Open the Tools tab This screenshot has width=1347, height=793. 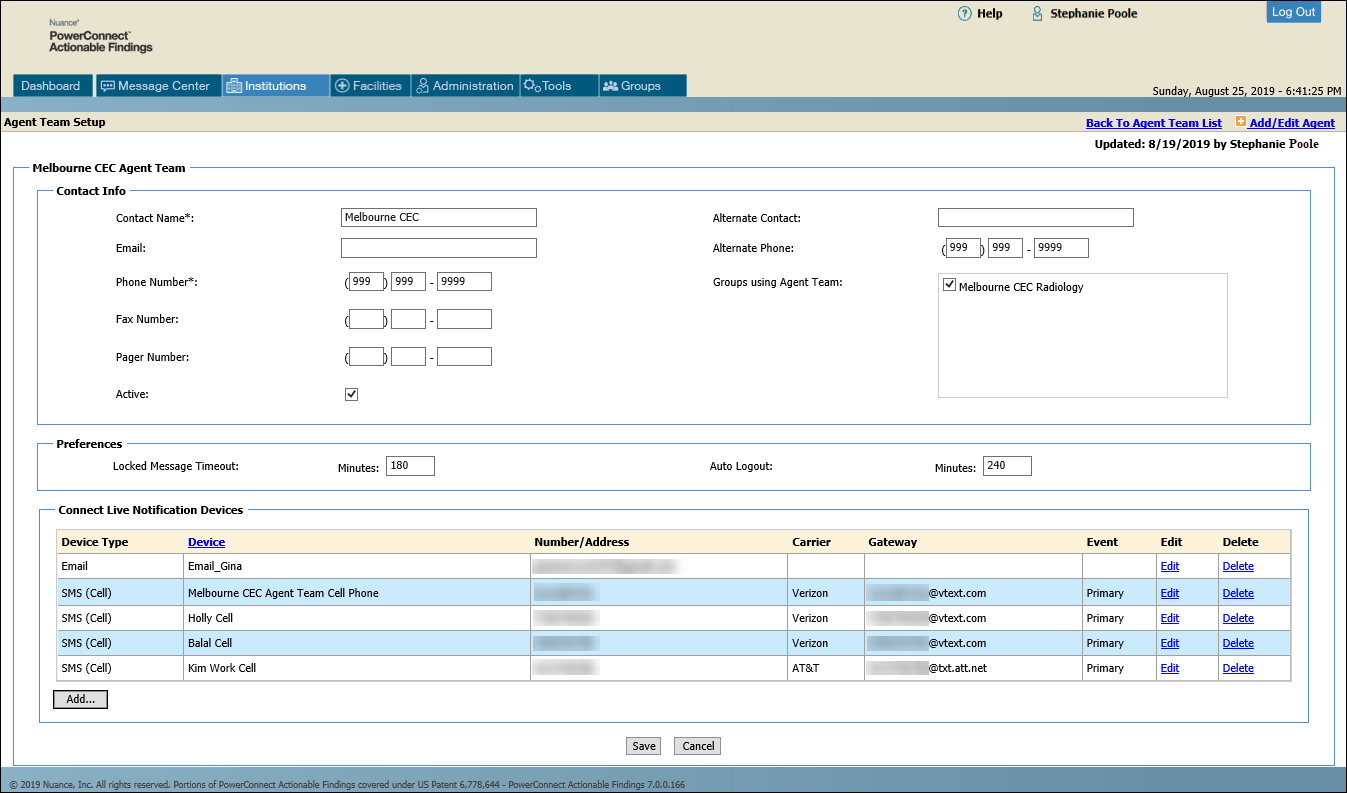(558, 86)
